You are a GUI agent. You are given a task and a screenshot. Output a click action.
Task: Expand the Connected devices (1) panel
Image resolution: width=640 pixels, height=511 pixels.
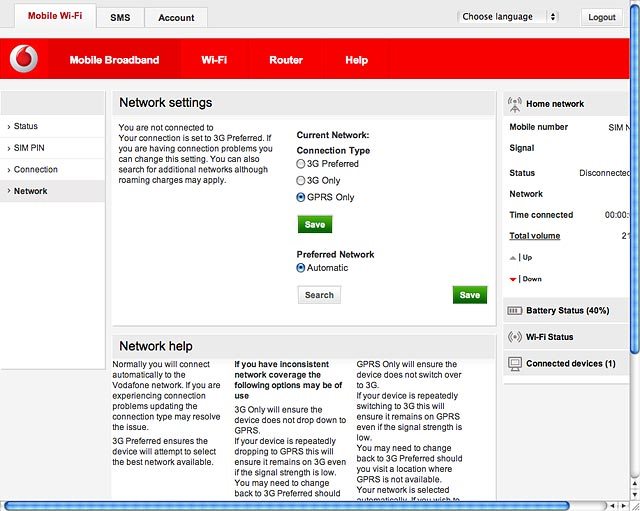(566, 363)
